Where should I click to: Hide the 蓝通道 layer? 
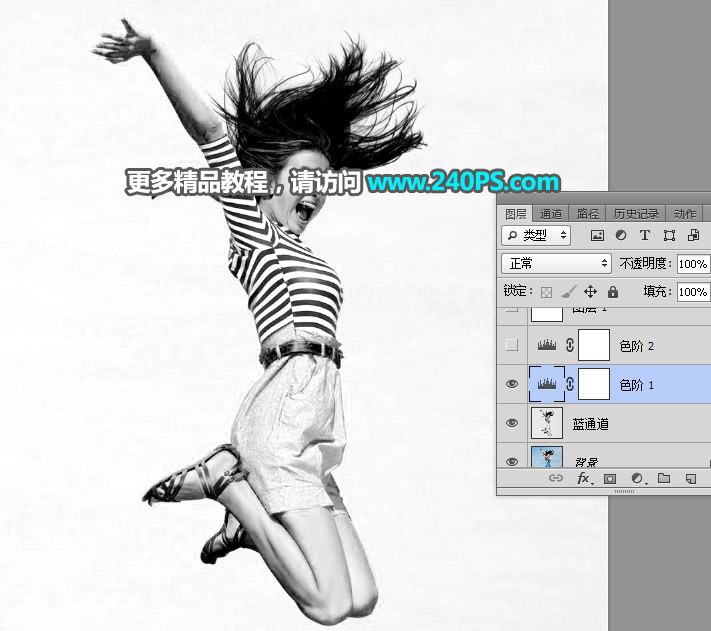coord(512,423)
